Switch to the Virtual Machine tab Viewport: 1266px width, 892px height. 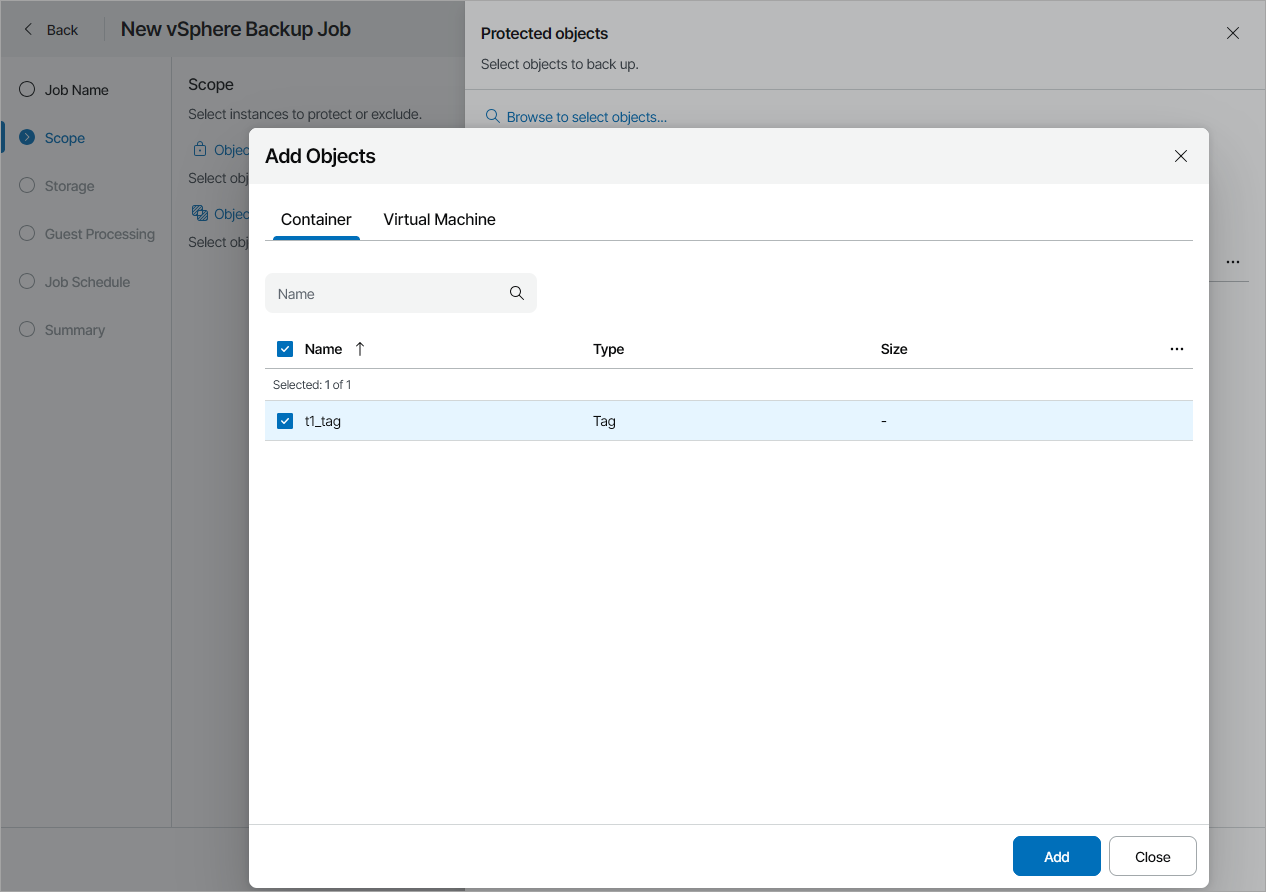coord(439,219)
